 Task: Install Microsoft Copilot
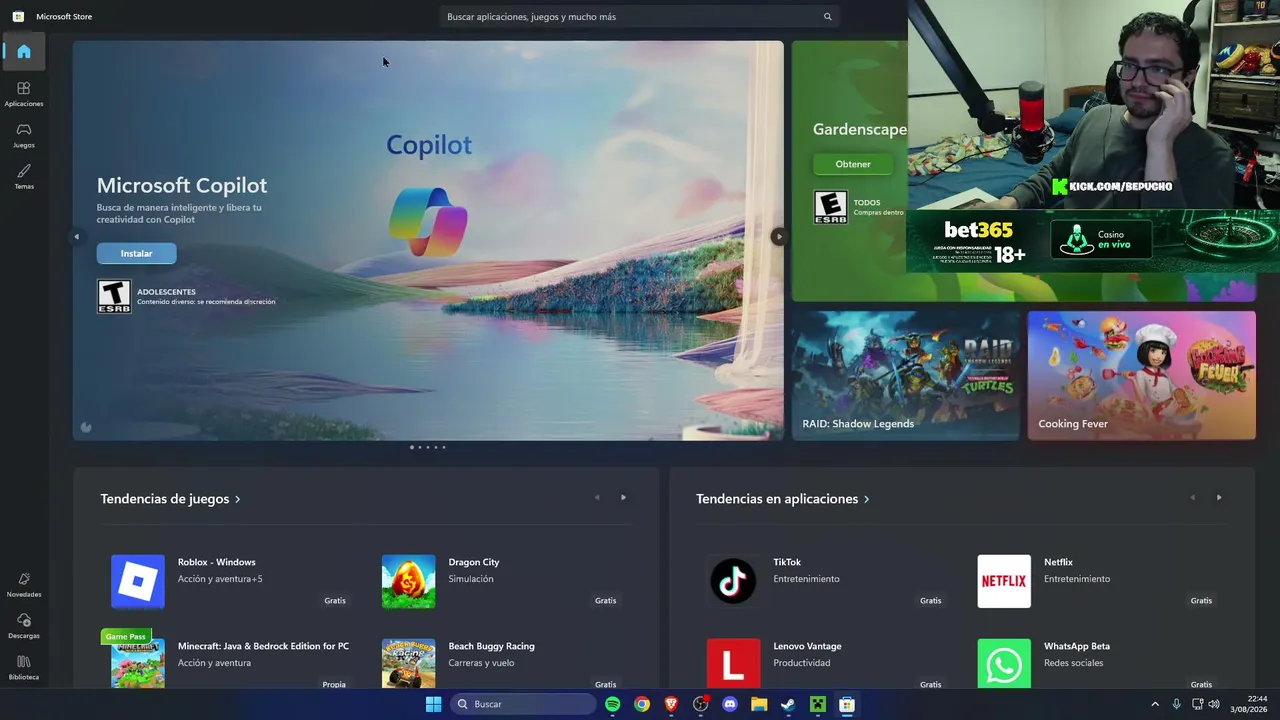[x=137, y=254]
